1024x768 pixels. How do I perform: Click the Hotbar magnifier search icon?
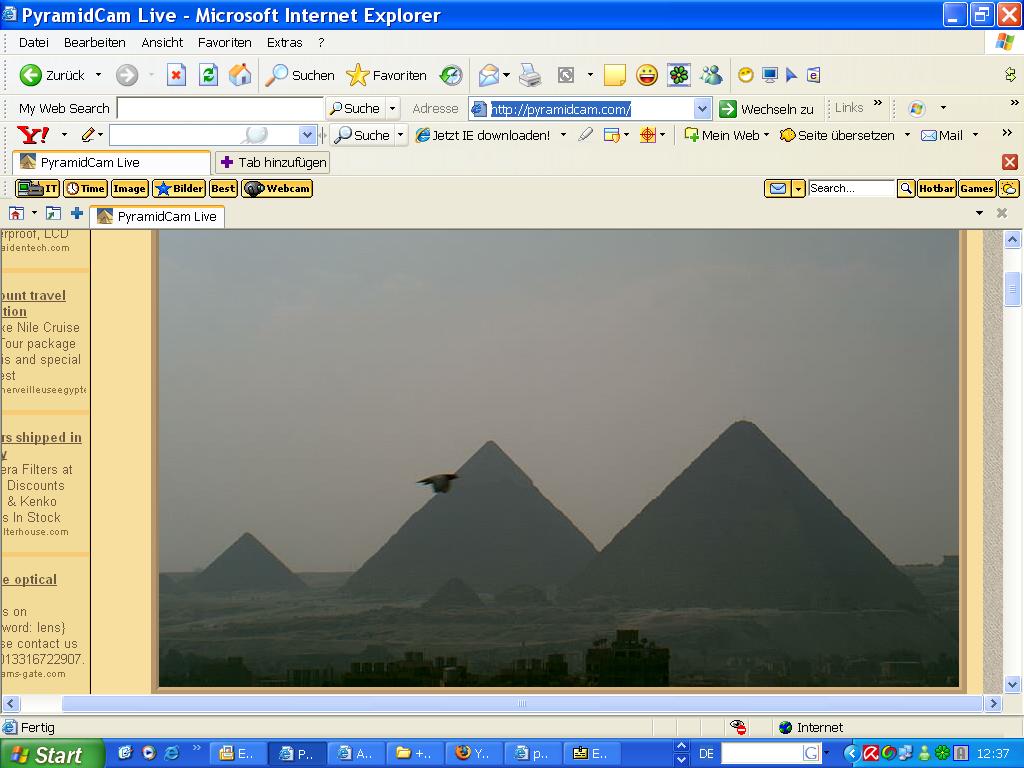click(906, 189)
